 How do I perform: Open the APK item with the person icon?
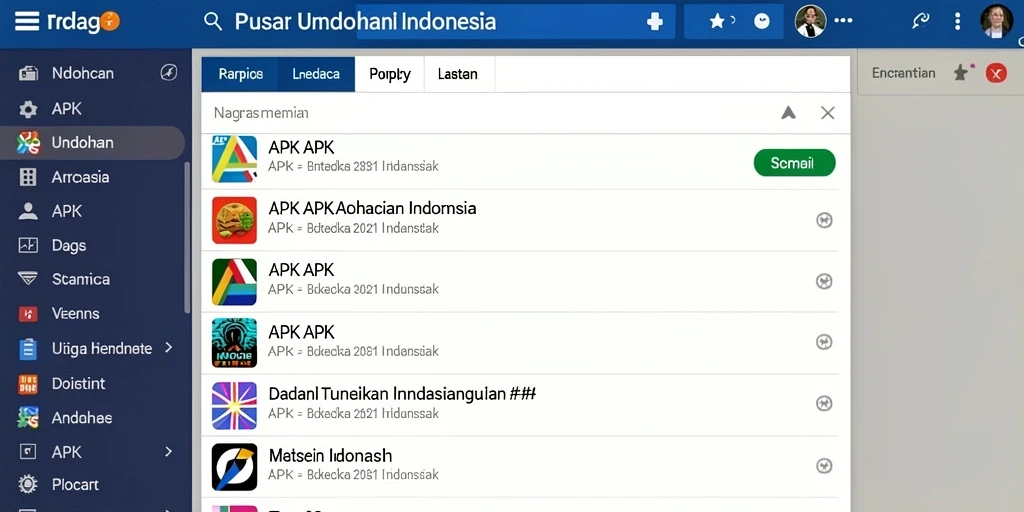(x=67, y=211)
